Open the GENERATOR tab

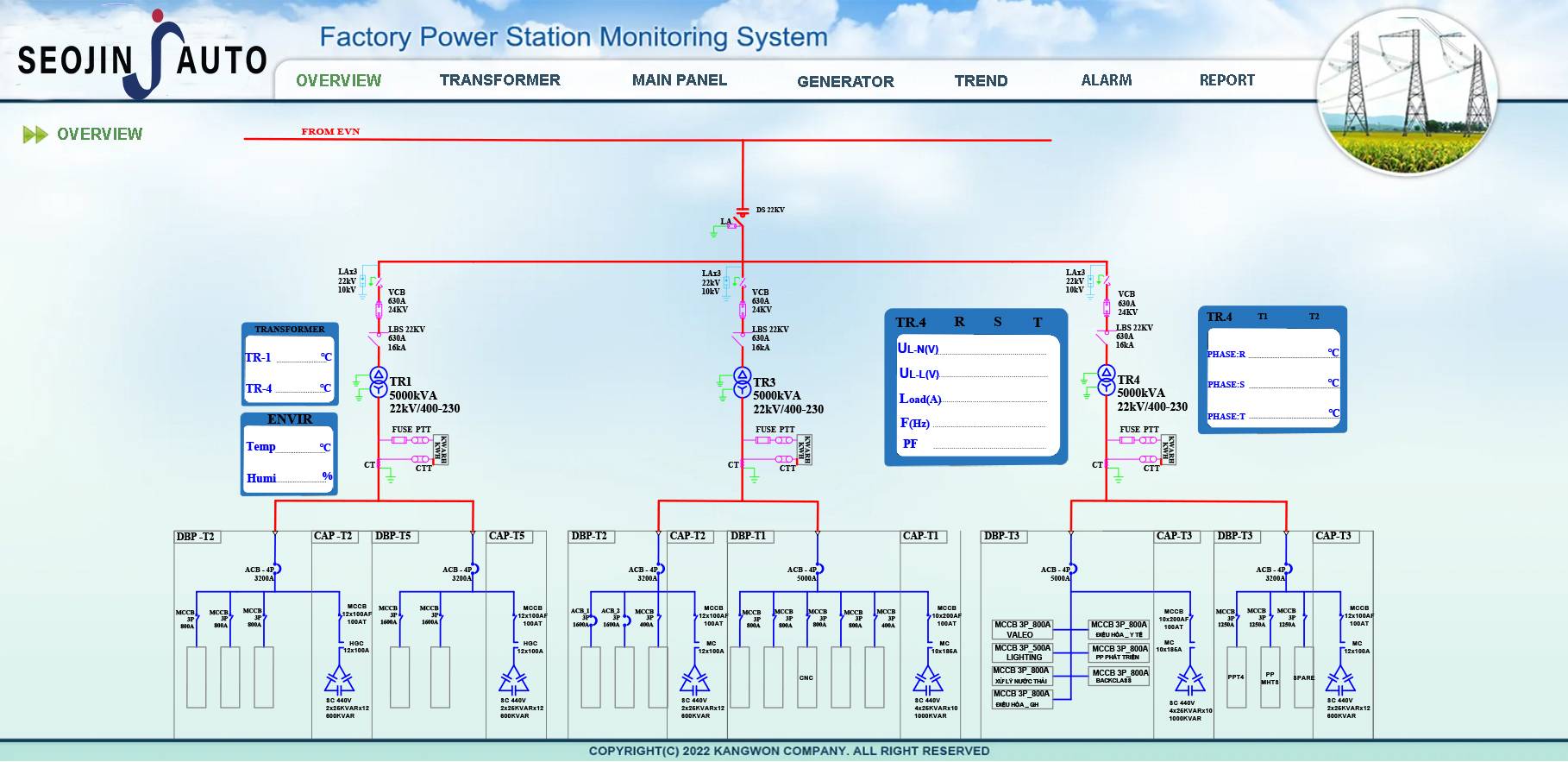(845, 81)
